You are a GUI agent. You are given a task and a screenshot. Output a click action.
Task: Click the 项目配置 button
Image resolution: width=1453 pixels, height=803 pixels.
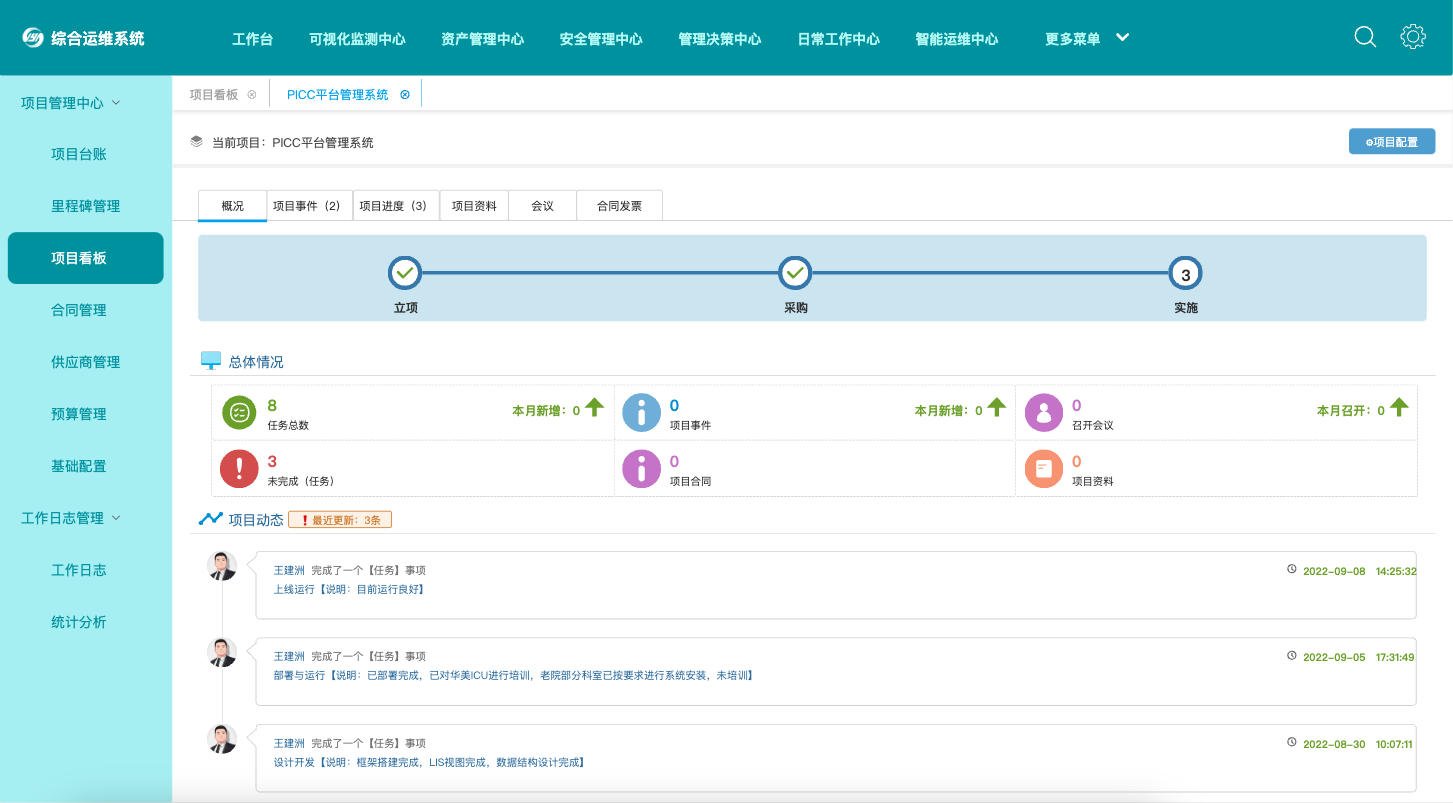pos(1392,142)
